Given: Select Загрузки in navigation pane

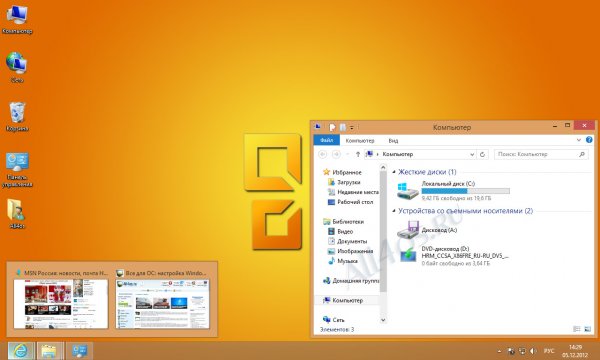Looking at the screenshot, I should pos(348,182).
